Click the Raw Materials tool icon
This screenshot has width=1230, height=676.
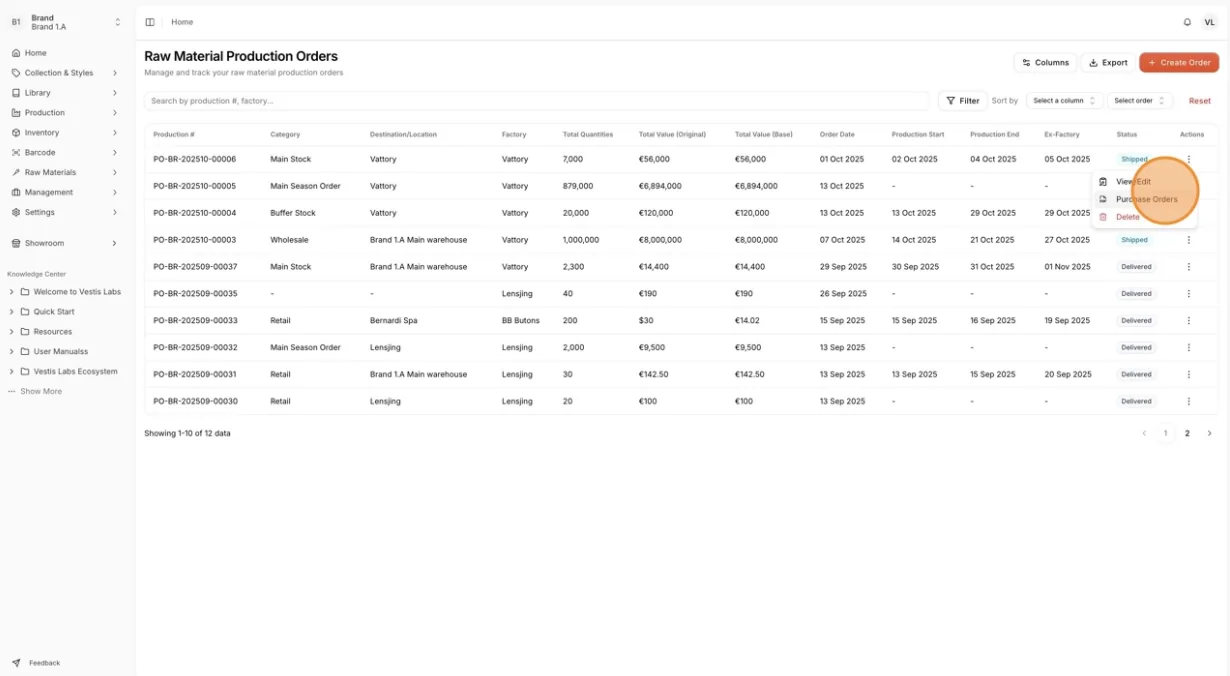(x=16, y=173)
